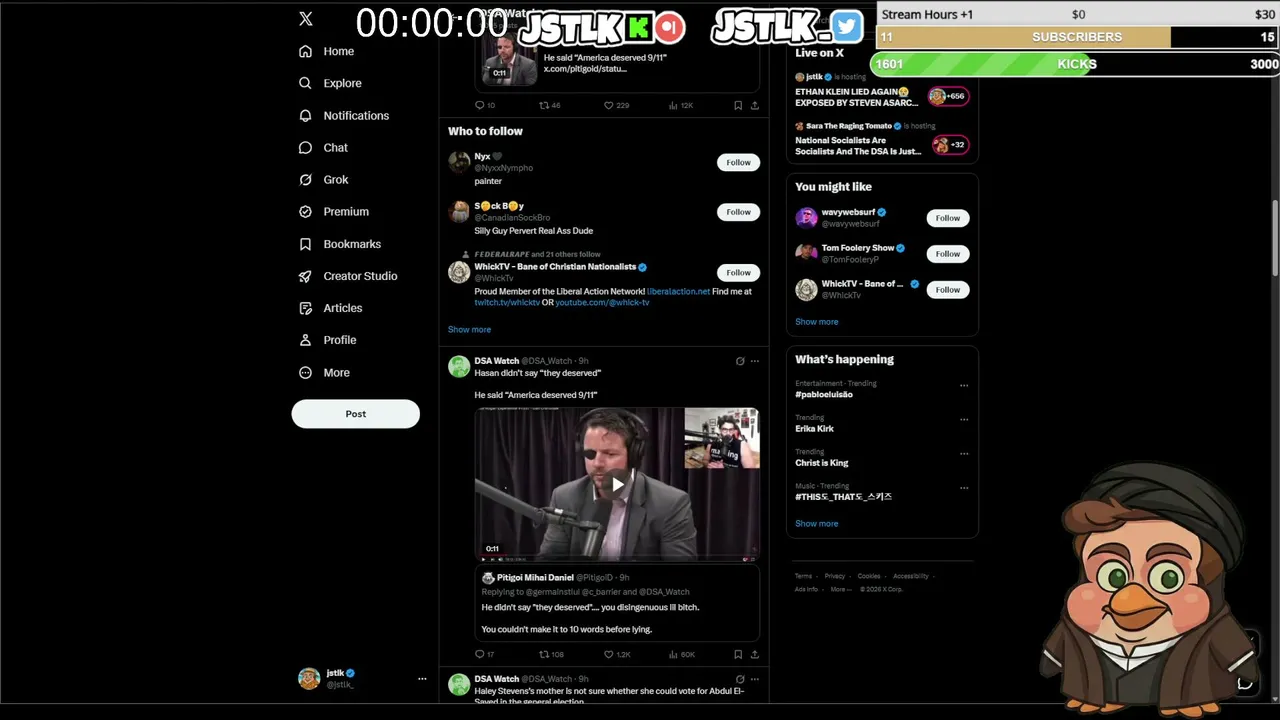This screenshot has width=1280, height=720.
Task: Open the DSA Watch avatar on the 'Hasan didn't say' tweet
Action: [459, 366]
